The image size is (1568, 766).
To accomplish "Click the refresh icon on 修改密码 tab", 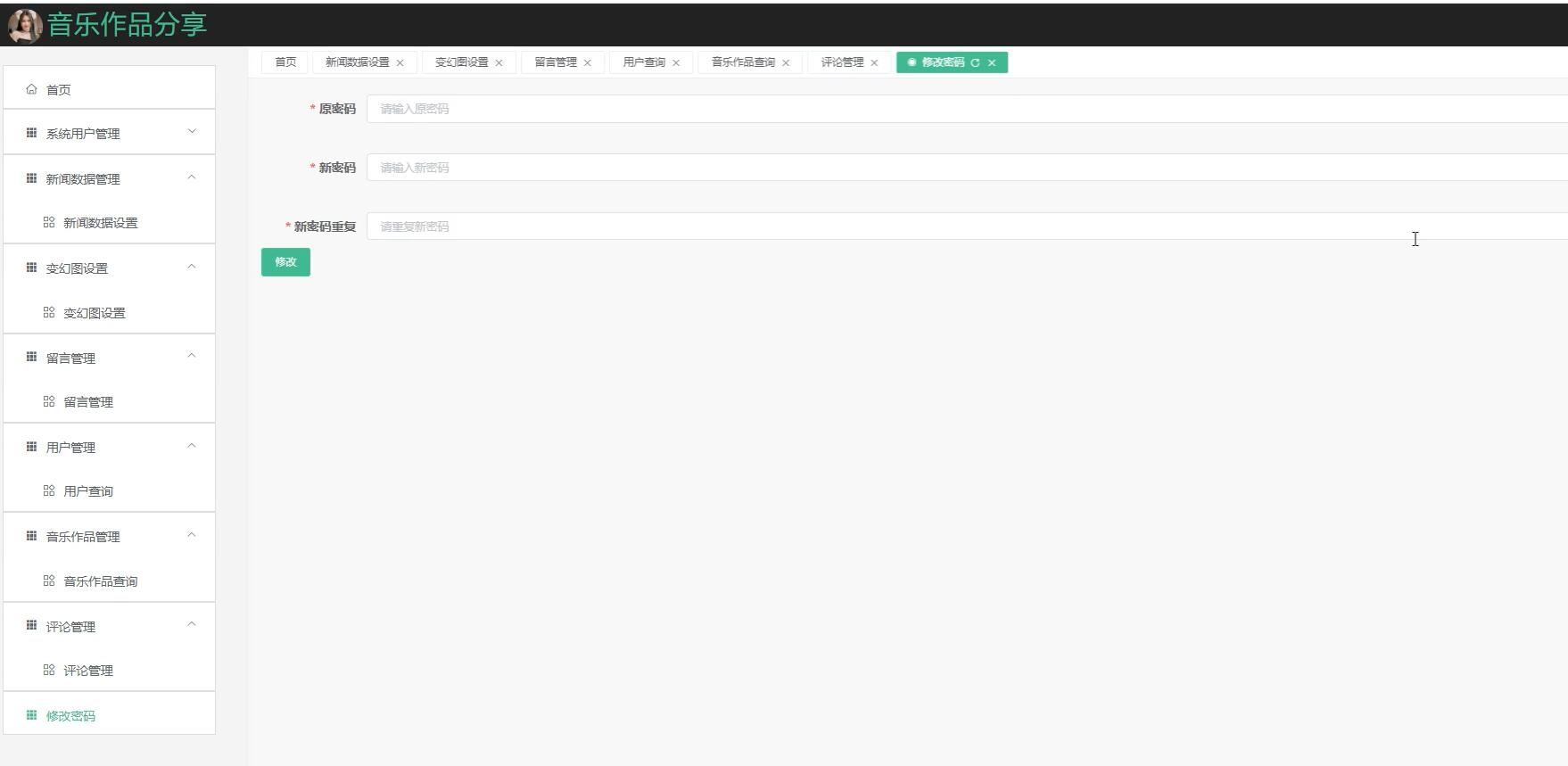I will pos(975,63).
